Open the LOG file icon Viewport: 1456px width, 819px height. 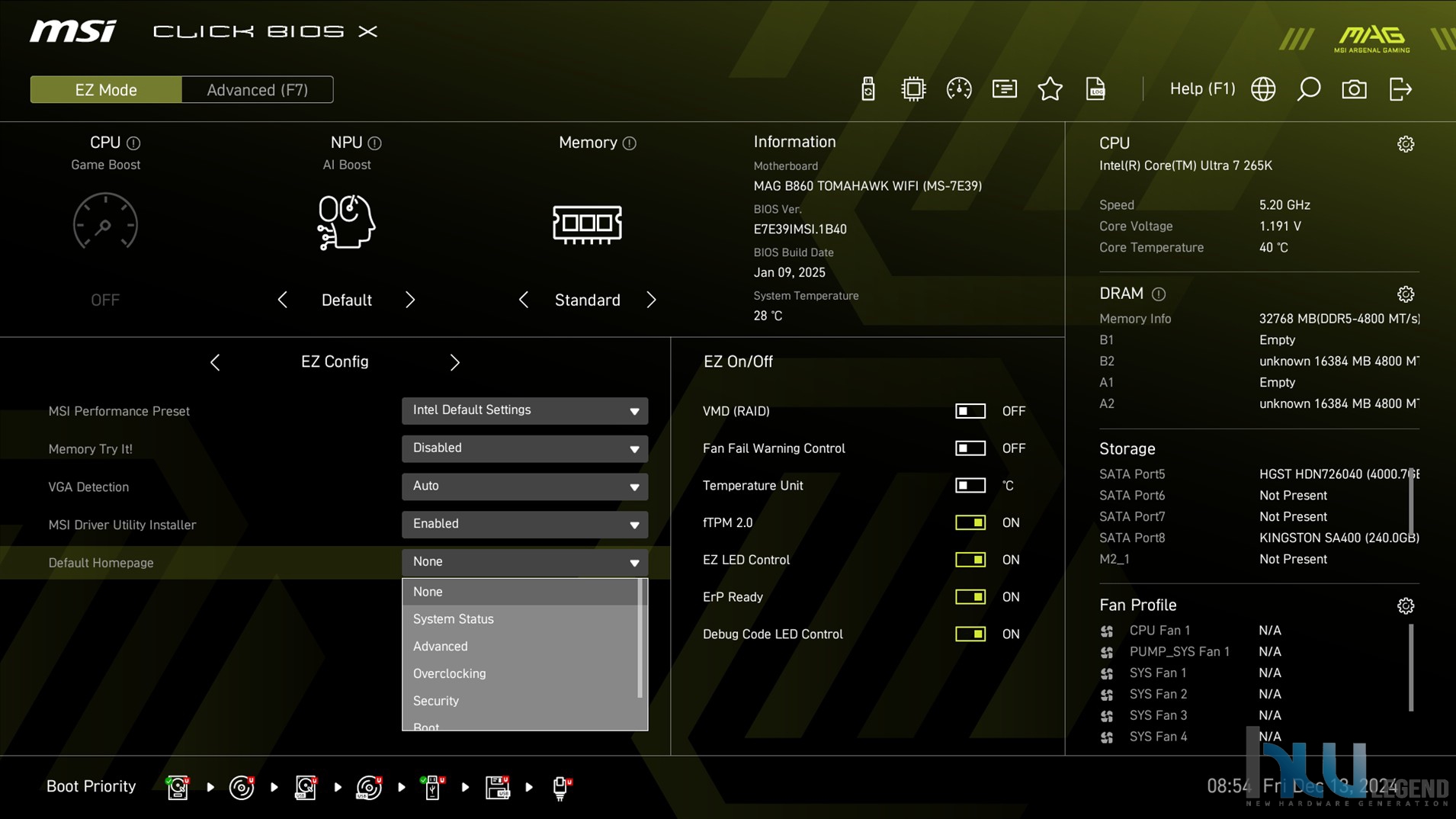1095,89
